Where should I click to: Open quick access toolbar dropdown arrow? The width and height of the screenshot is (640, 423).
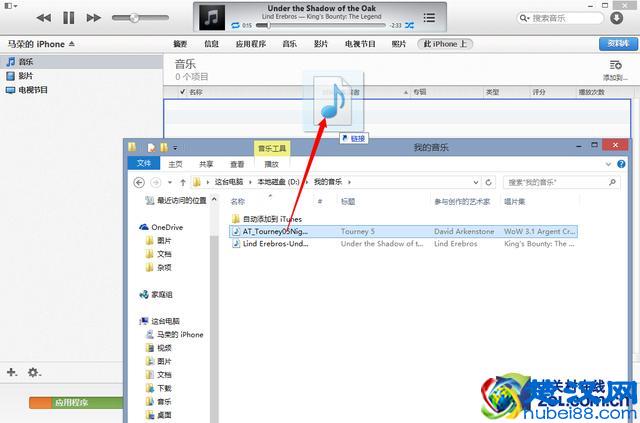click(x=175, y=148)
